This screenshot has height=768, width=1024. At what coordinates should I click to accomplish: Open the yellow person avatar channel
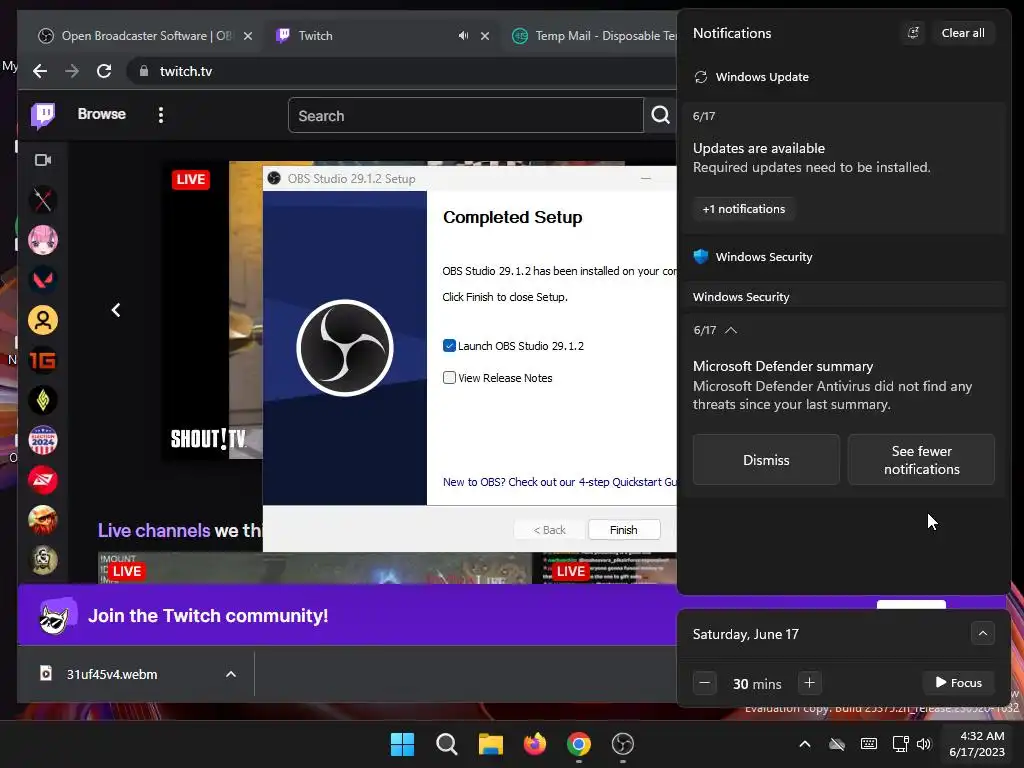pos(43,320)
